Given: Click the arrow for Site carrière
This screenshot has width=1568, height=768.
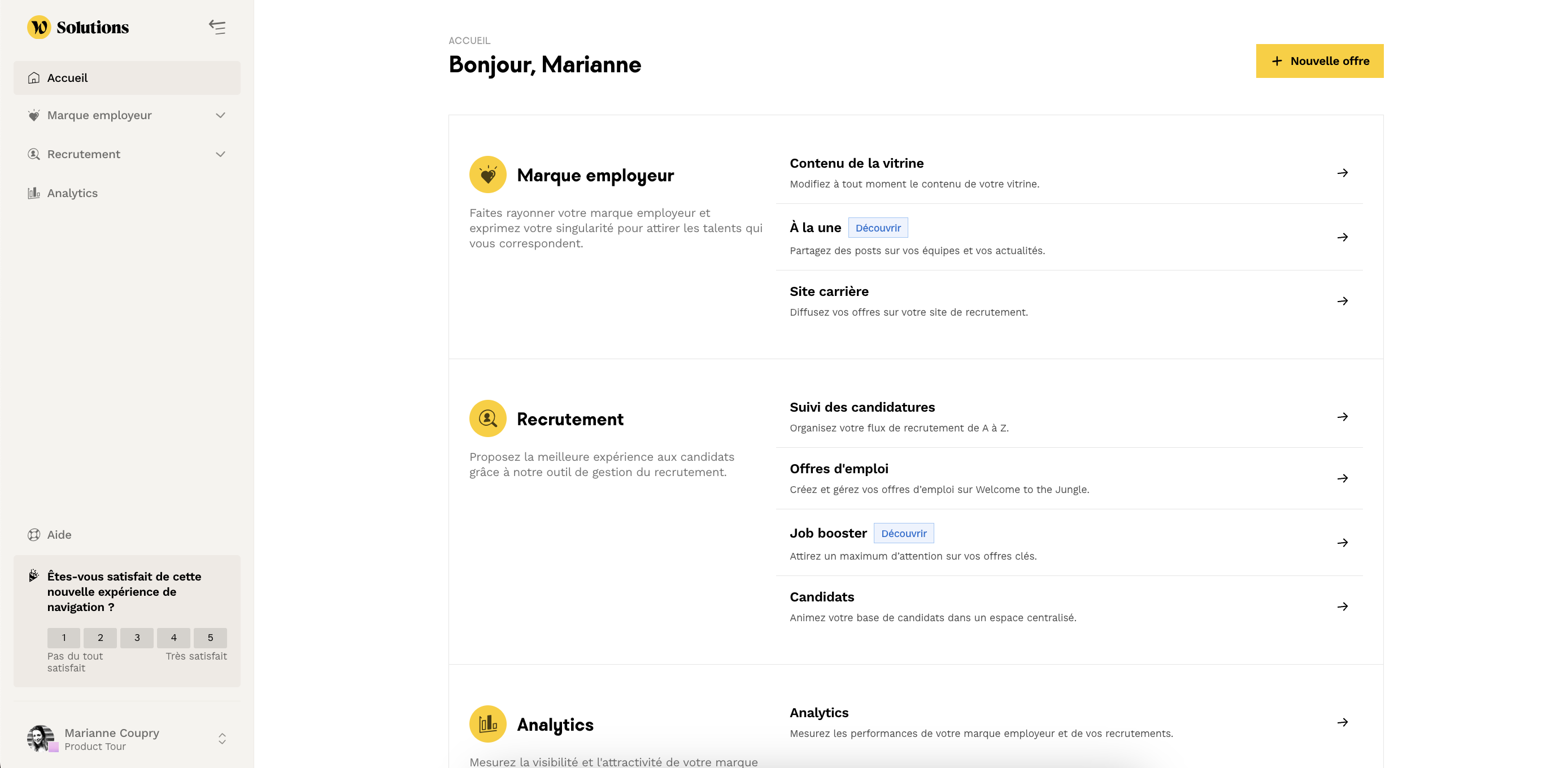Looking at the screenshot, I should 1342,301.
